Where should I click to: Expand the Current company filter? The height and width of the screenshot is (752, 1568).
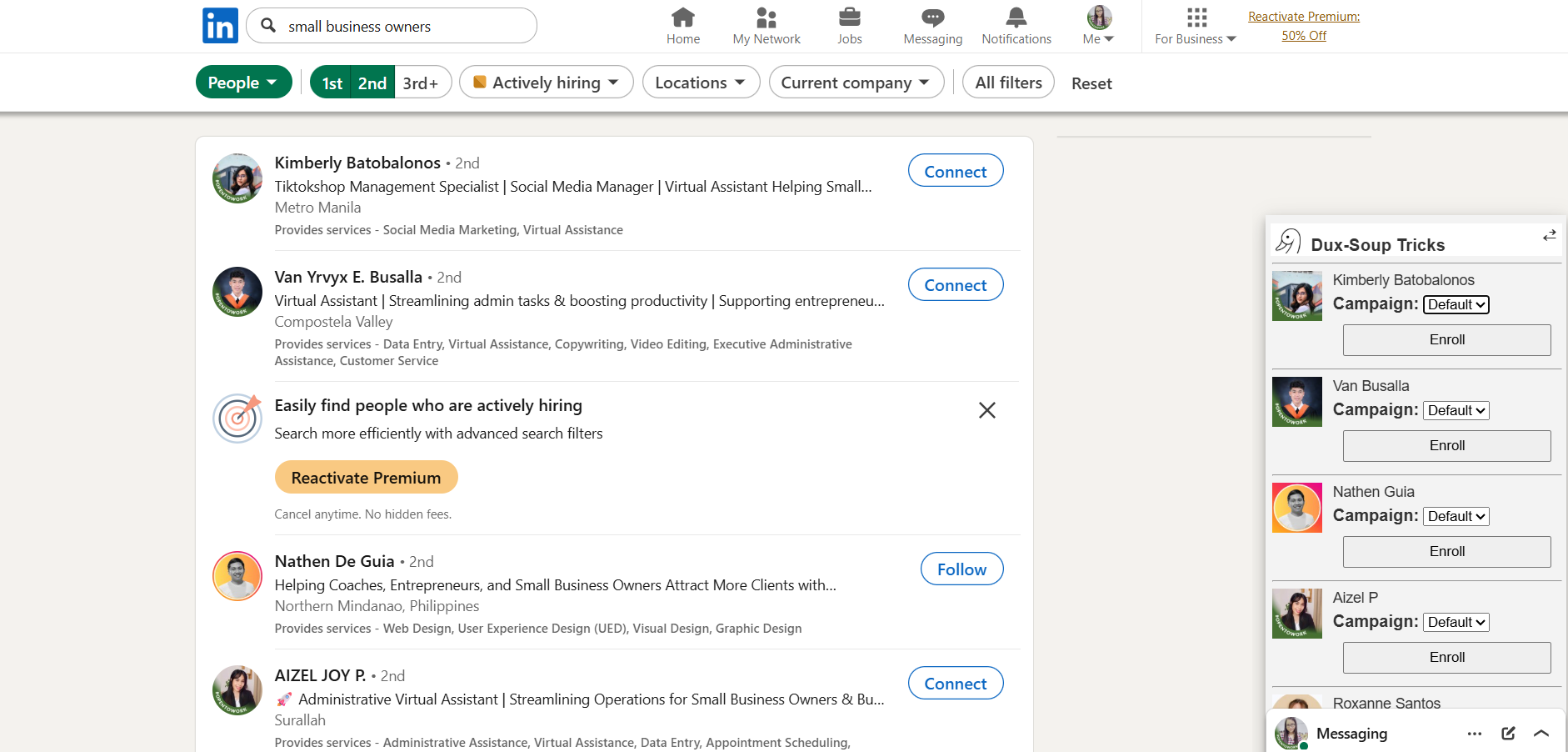coord(856,82)
